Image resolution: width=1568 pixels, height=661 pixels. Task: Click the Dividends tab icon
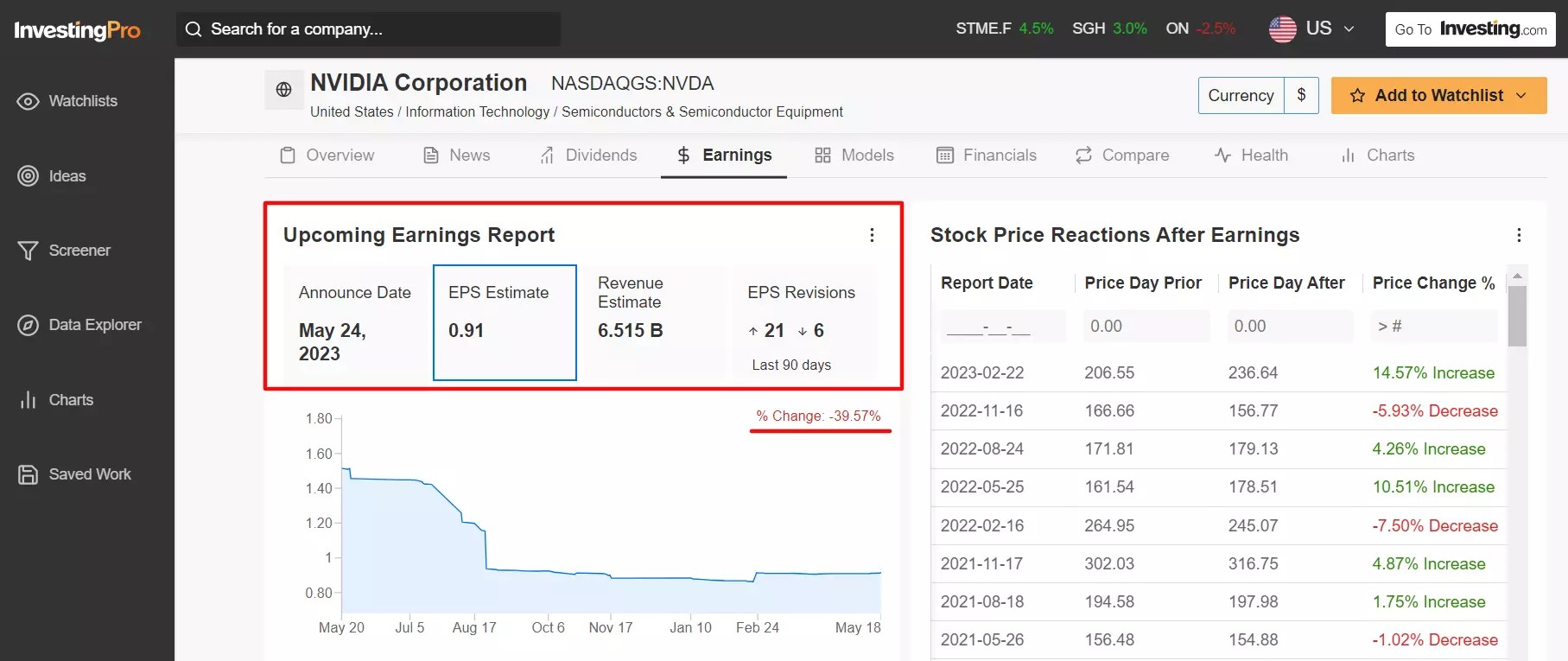click(x=547, y=156)
